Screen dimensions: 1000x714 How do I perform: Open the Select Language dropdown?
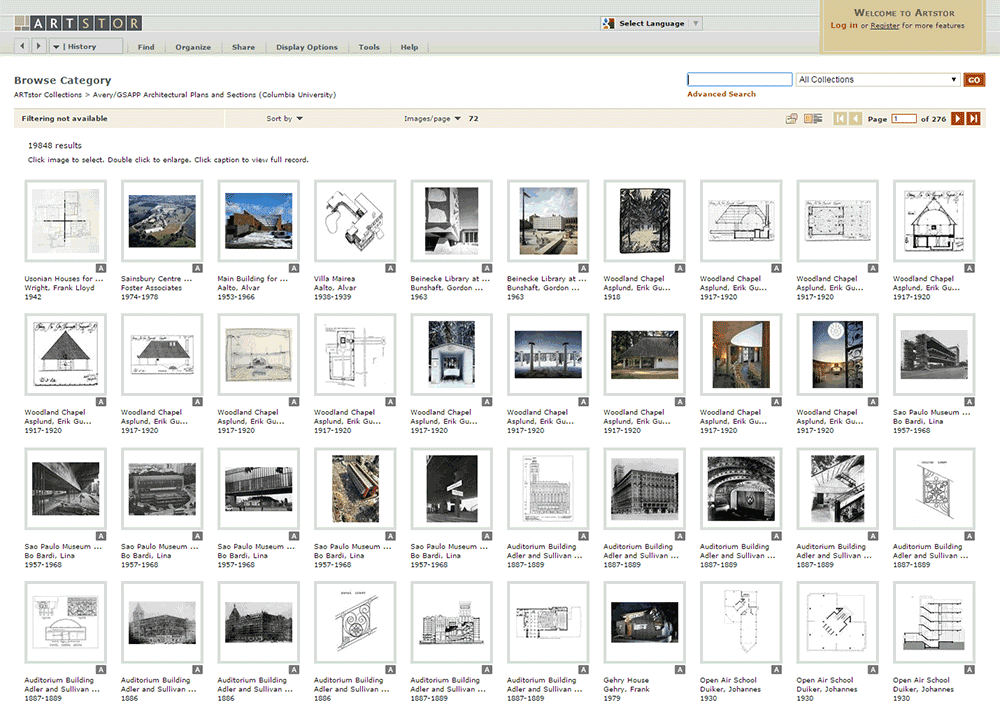(x=651, y=23)
